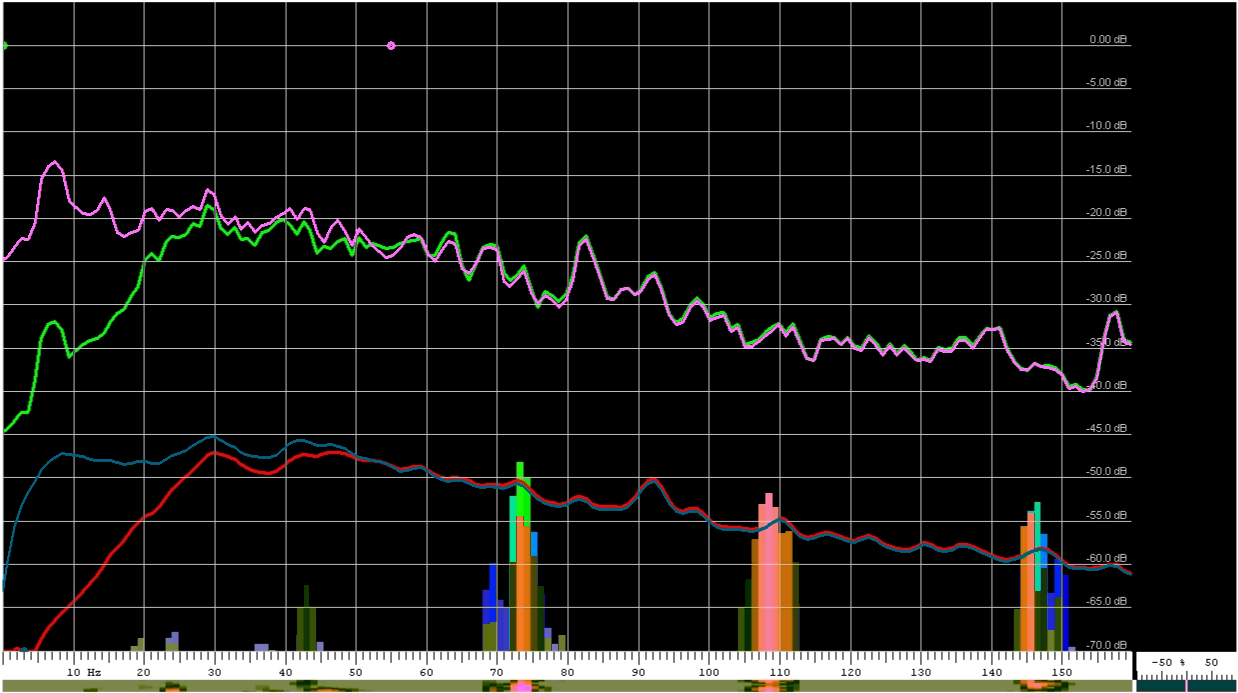1238x693 pixels.
Task: Click the pink marker dot at 0 dB
Action: coord(391,45)
